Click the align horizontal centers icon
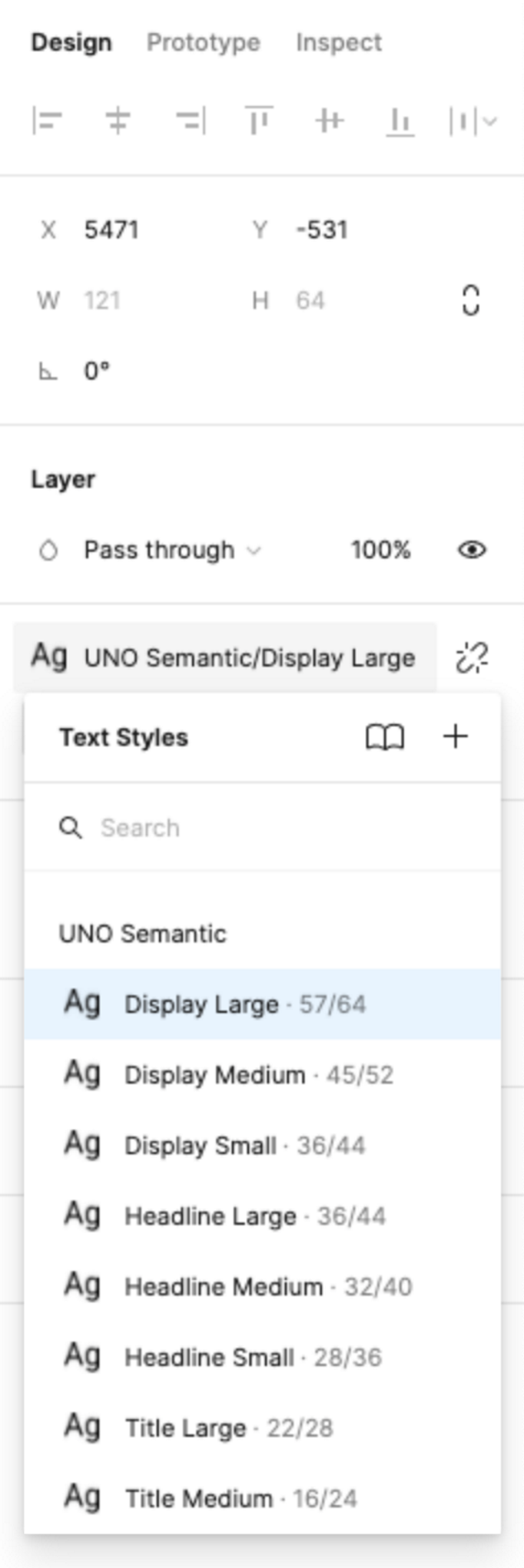 pyautogui.click(x=118, y=122)
